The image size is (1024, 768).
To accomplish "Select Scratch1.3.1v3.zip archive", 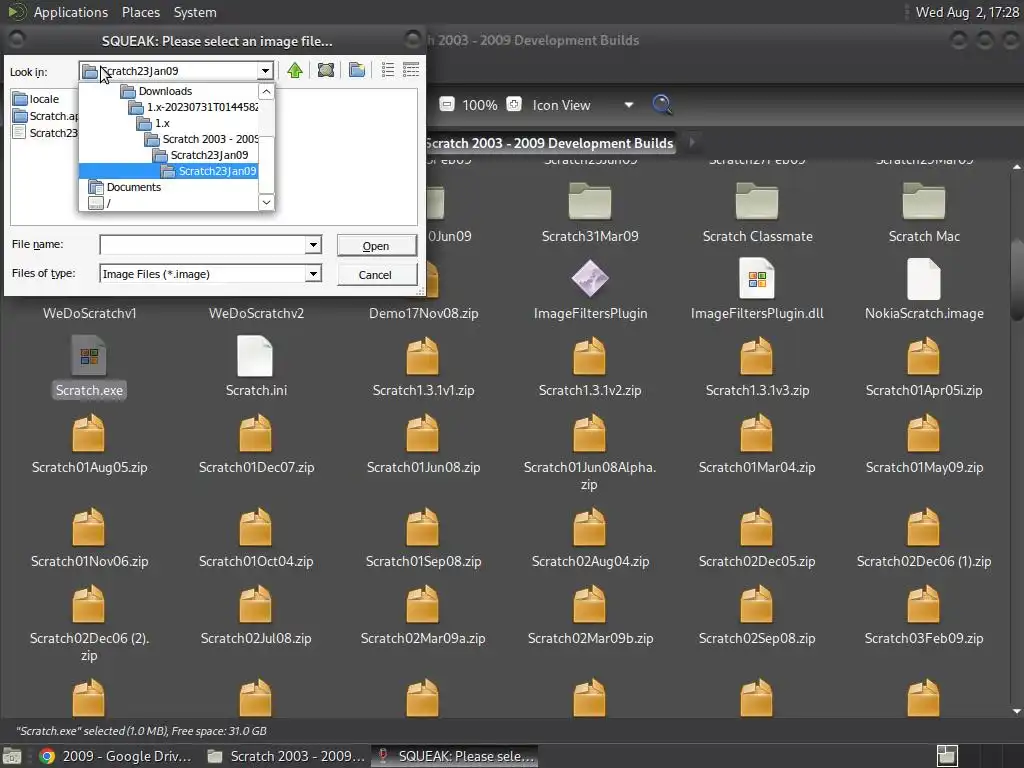I will click(x=757, y=367).
